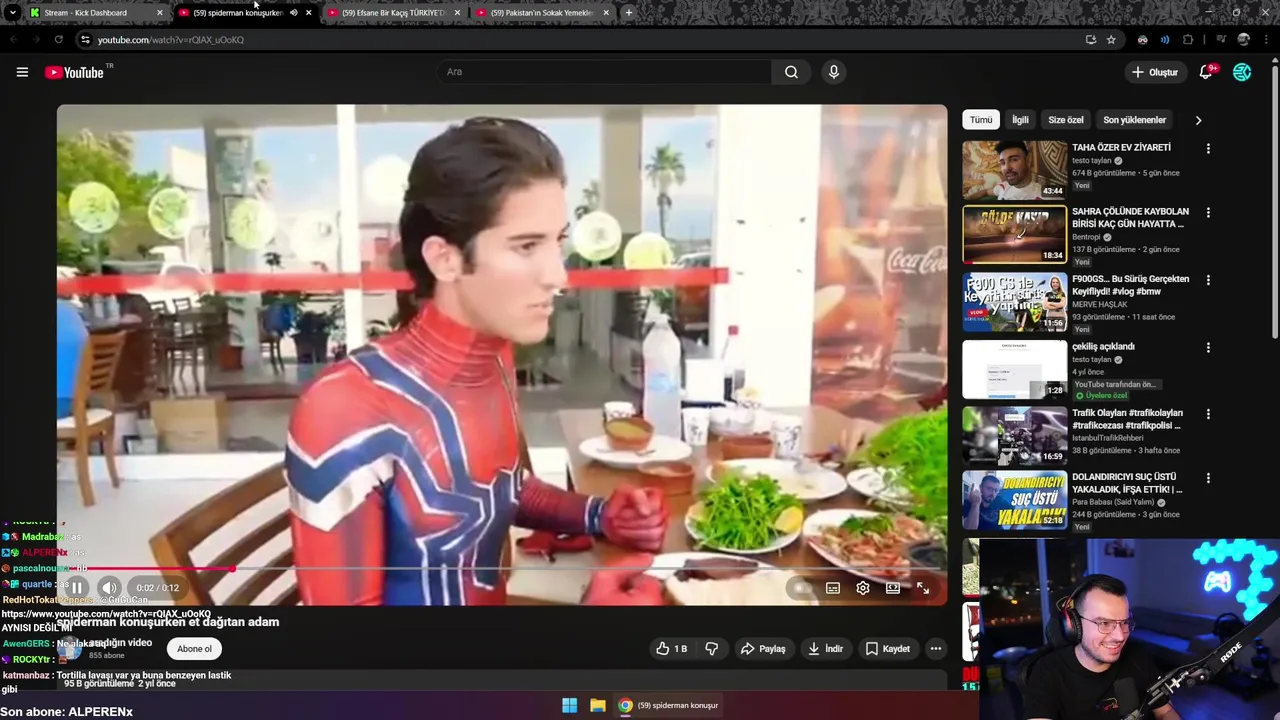Start voice search with microphone icon

pyautogui.click(x=834, y=72)
